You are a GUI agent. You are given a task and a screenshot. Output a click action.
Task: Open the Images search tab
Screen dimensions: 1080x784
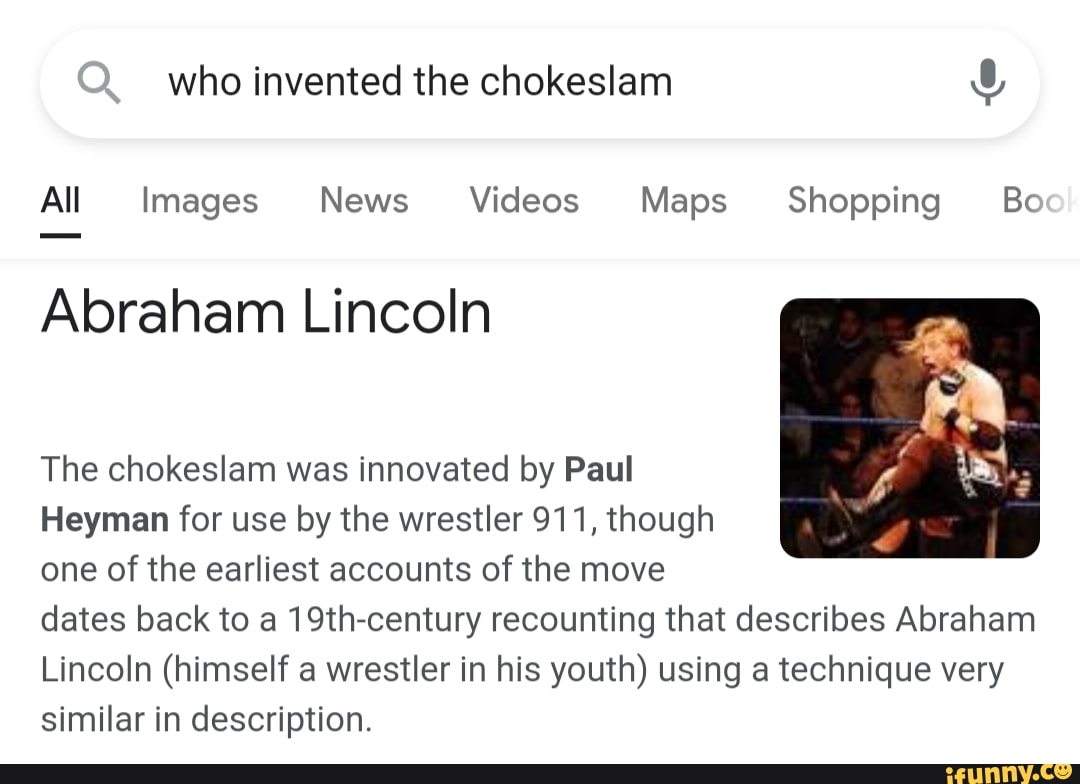[199, 200]
